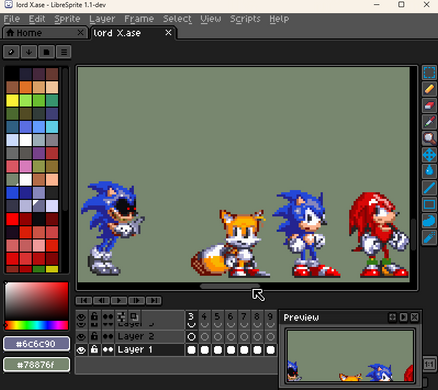Image resolution: width=438 pixels, height=390 pixels.
Task: Open the palette options menu button
Action: (x=64, y=52)
